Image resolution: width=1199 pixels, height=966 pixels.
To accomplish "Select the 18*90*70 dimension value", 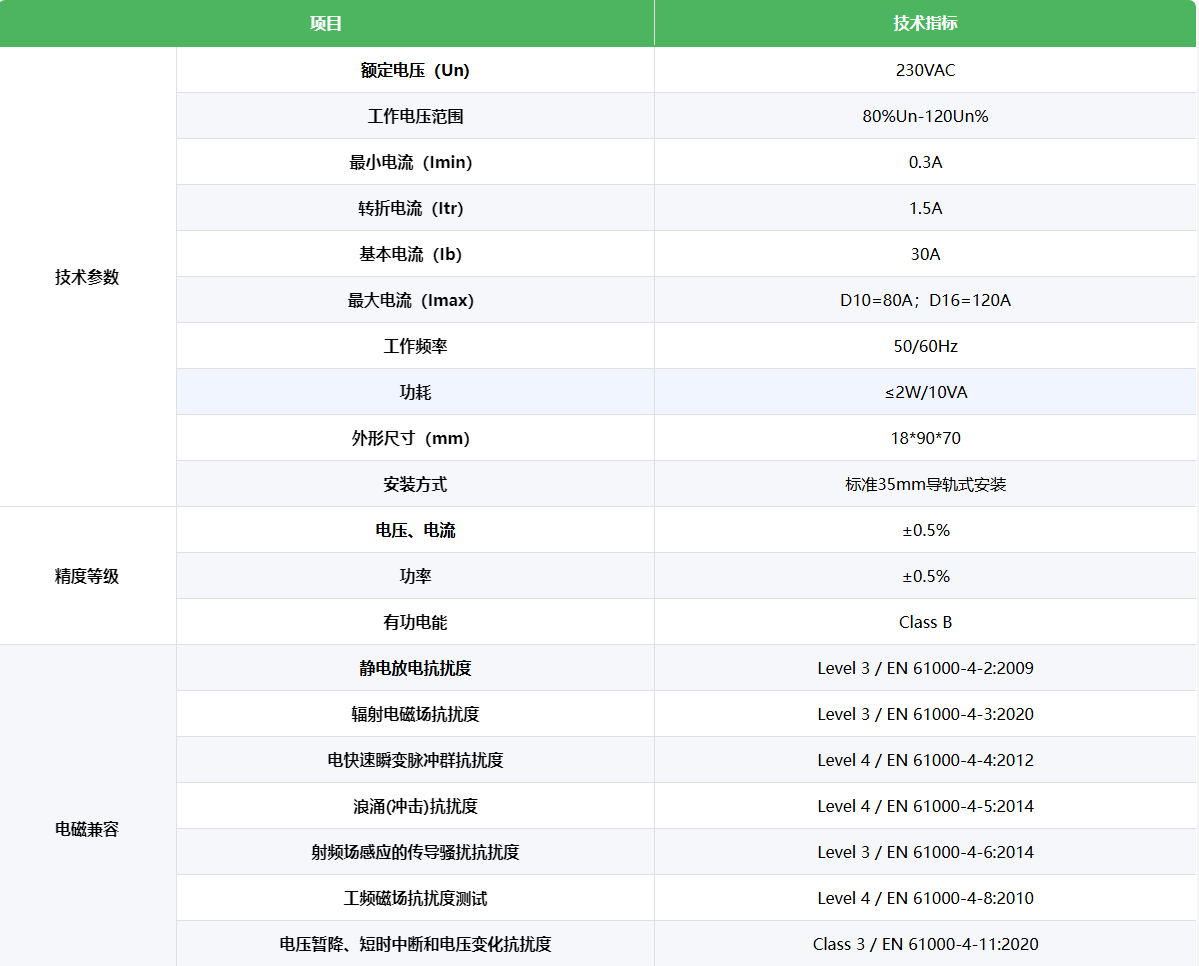I will [925, 438].
